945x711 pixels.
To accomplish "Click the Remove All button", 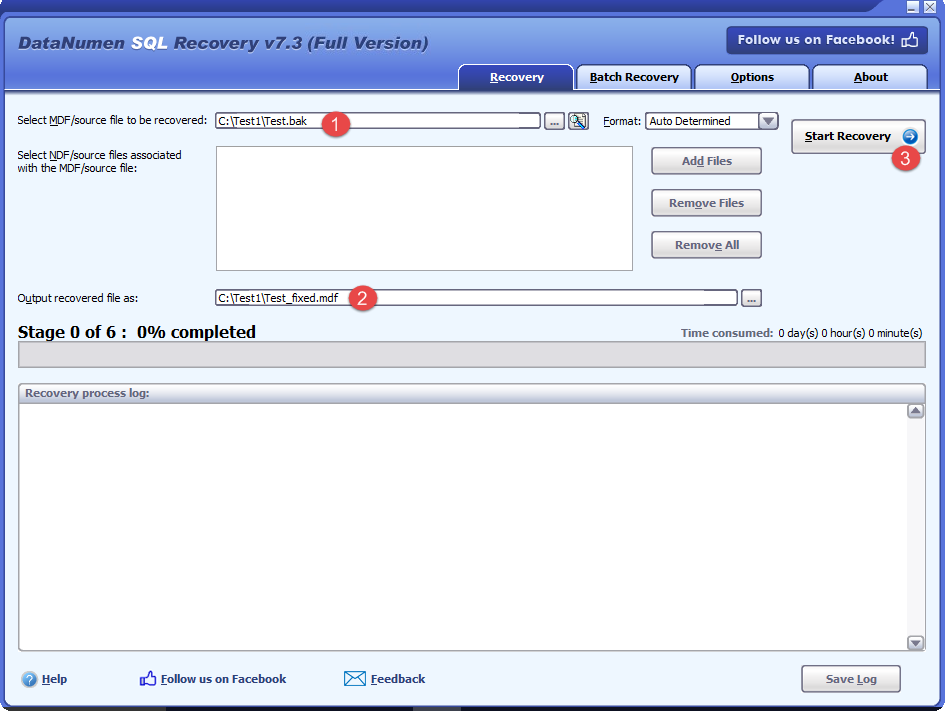I will [x=706, y=245].
